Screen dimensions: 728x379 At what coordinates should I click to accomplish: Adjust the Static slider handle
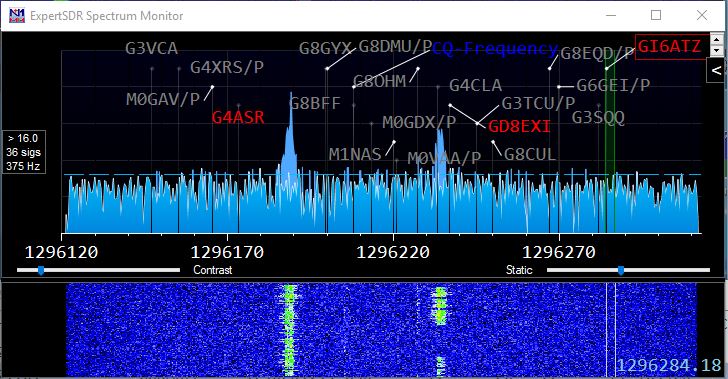pyautogui.click(x=621, y=270)
